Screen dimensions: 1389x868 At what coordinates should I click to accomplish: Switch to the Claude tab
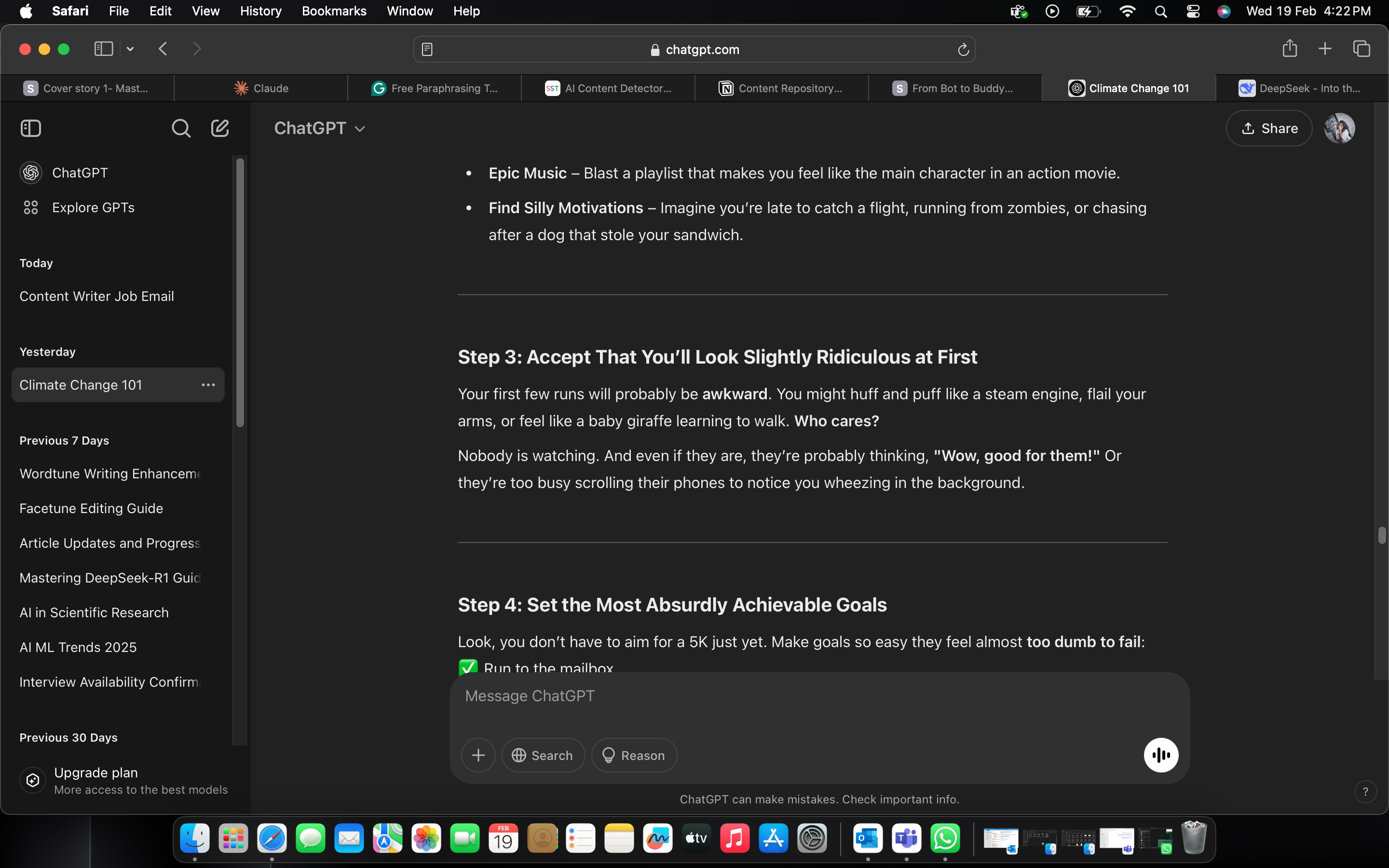tap(261, 88)
